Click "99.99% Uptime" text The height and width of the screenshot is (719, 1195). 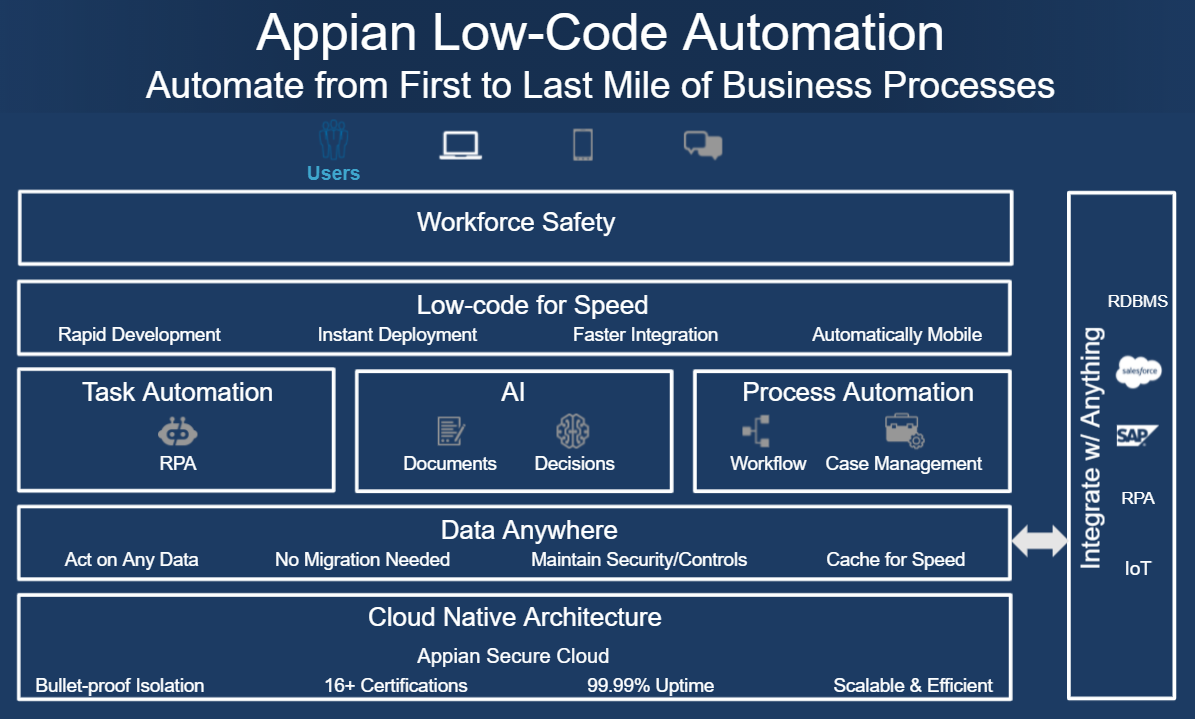tap(651, 685)
